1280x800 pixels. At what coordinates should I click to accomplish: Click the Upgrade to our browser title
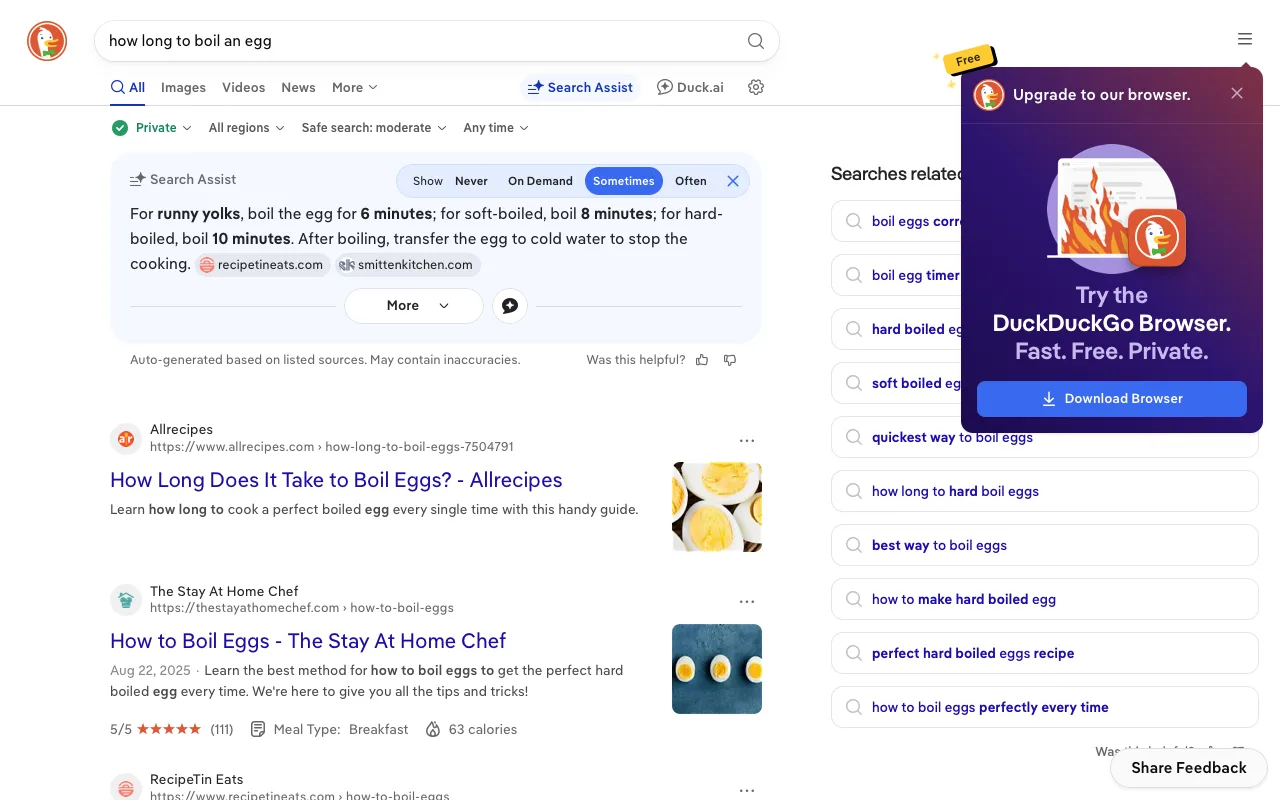(x=1101, y=95)
